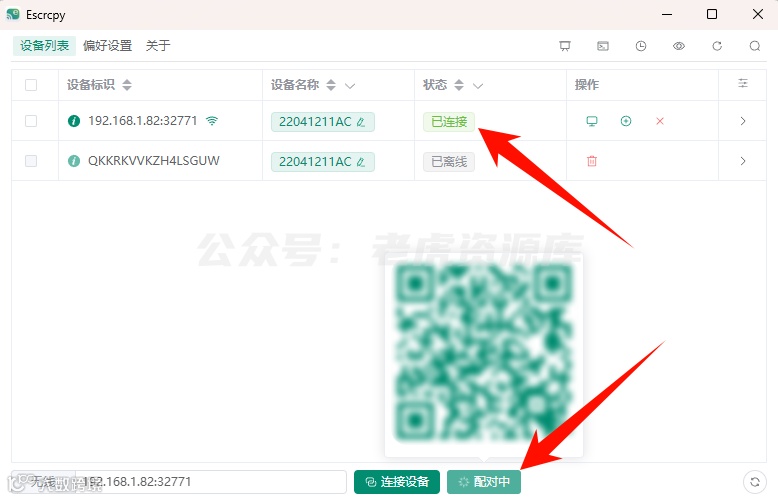Delete the offline device with trash icon
This screenshot has width=778, height=499.
click(591, 161)
